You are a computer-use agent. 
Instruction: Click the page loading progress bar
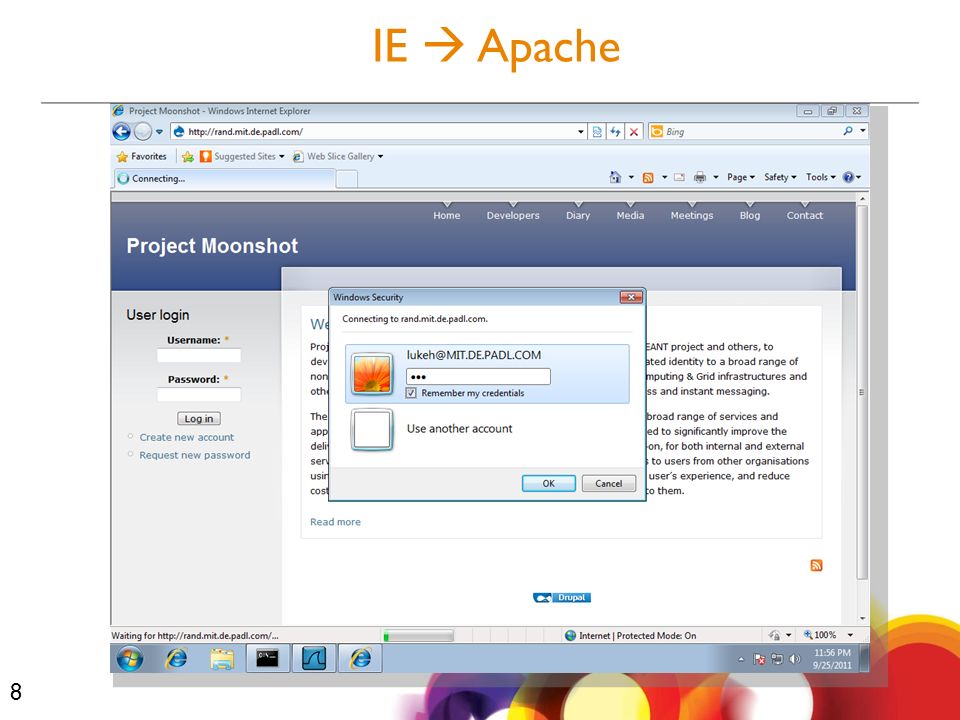[x=418, y=636]
